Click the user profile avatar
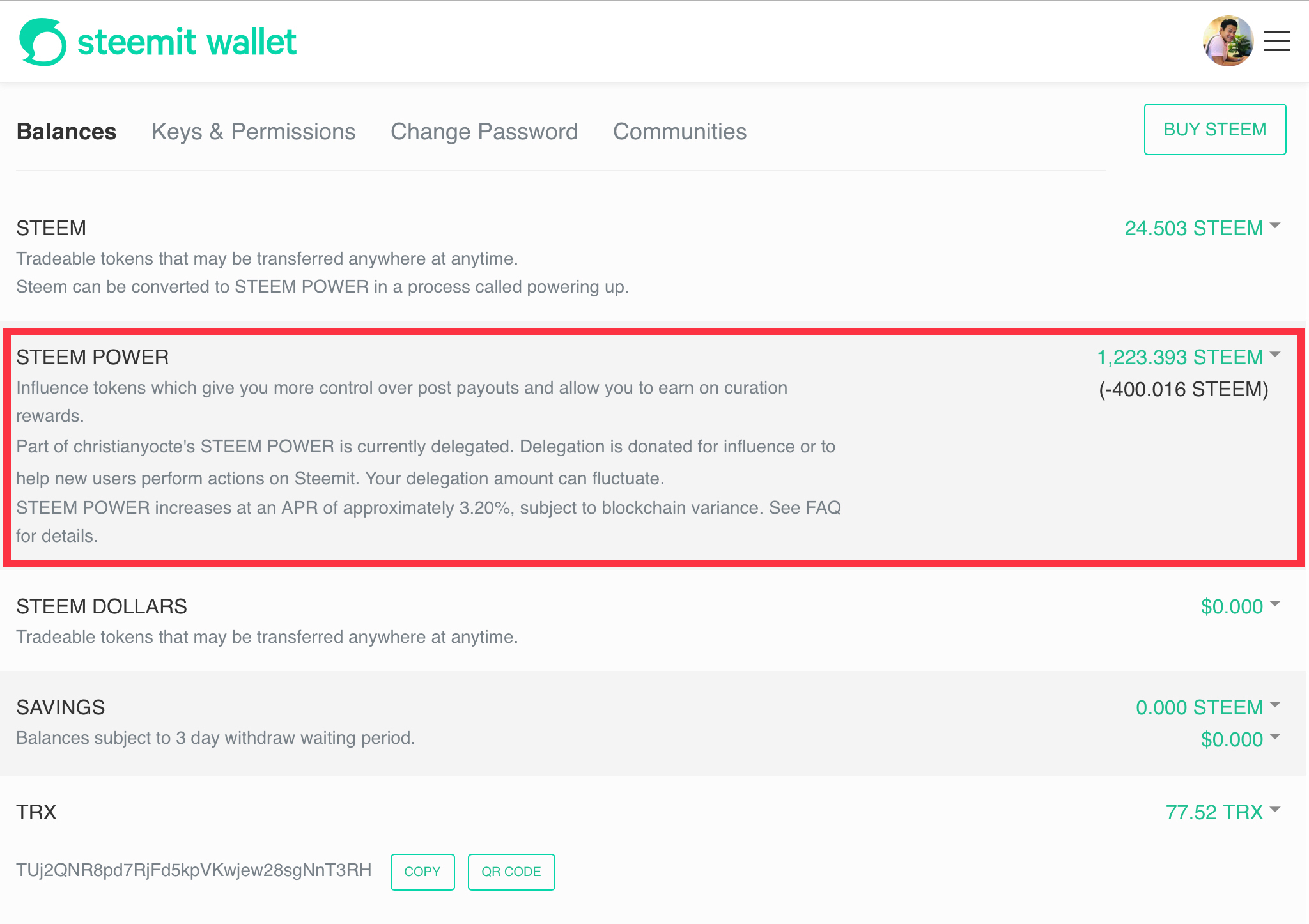Image resolution: width=1309 pixels, height=924 pixels. [x=1227, y=41]
